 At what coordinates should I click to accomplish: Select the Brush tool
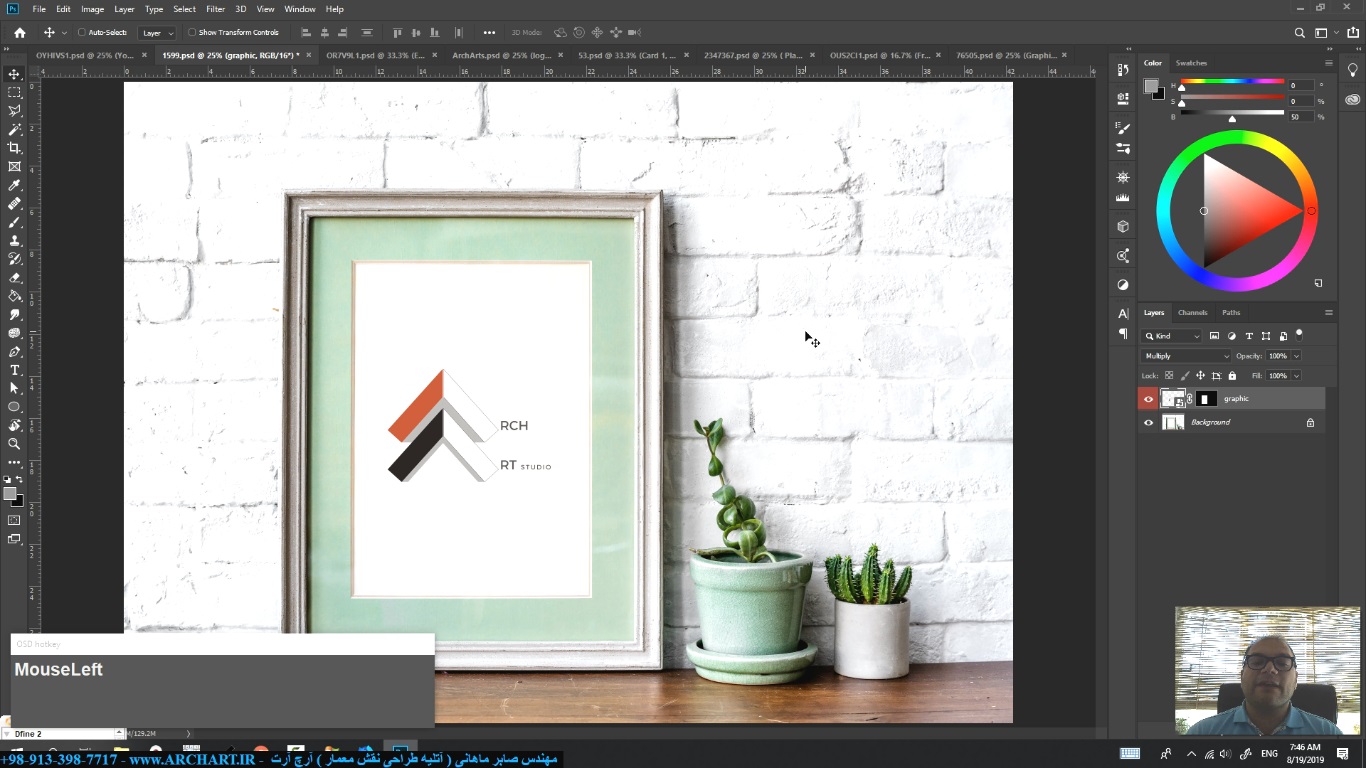click(x=14, y=222)
